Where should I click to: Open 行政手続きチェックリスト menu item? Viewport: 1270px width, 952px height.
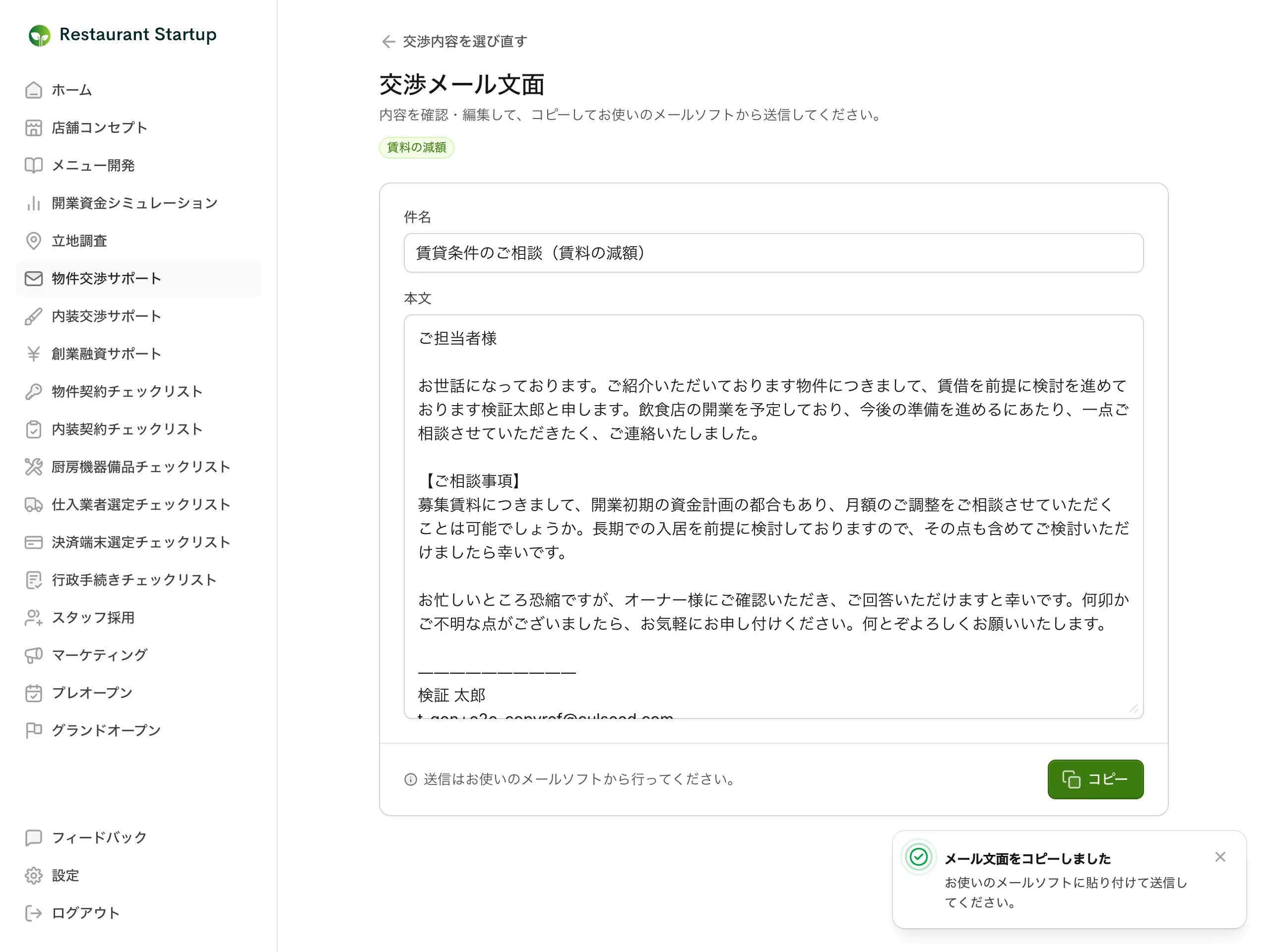[138, 580]
